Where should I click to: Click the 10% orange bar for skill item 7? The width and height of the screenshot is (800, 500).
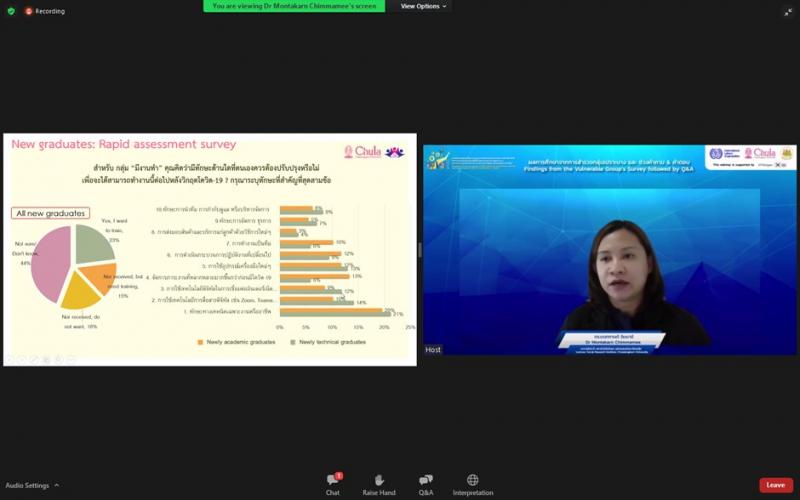coord(307,242)
